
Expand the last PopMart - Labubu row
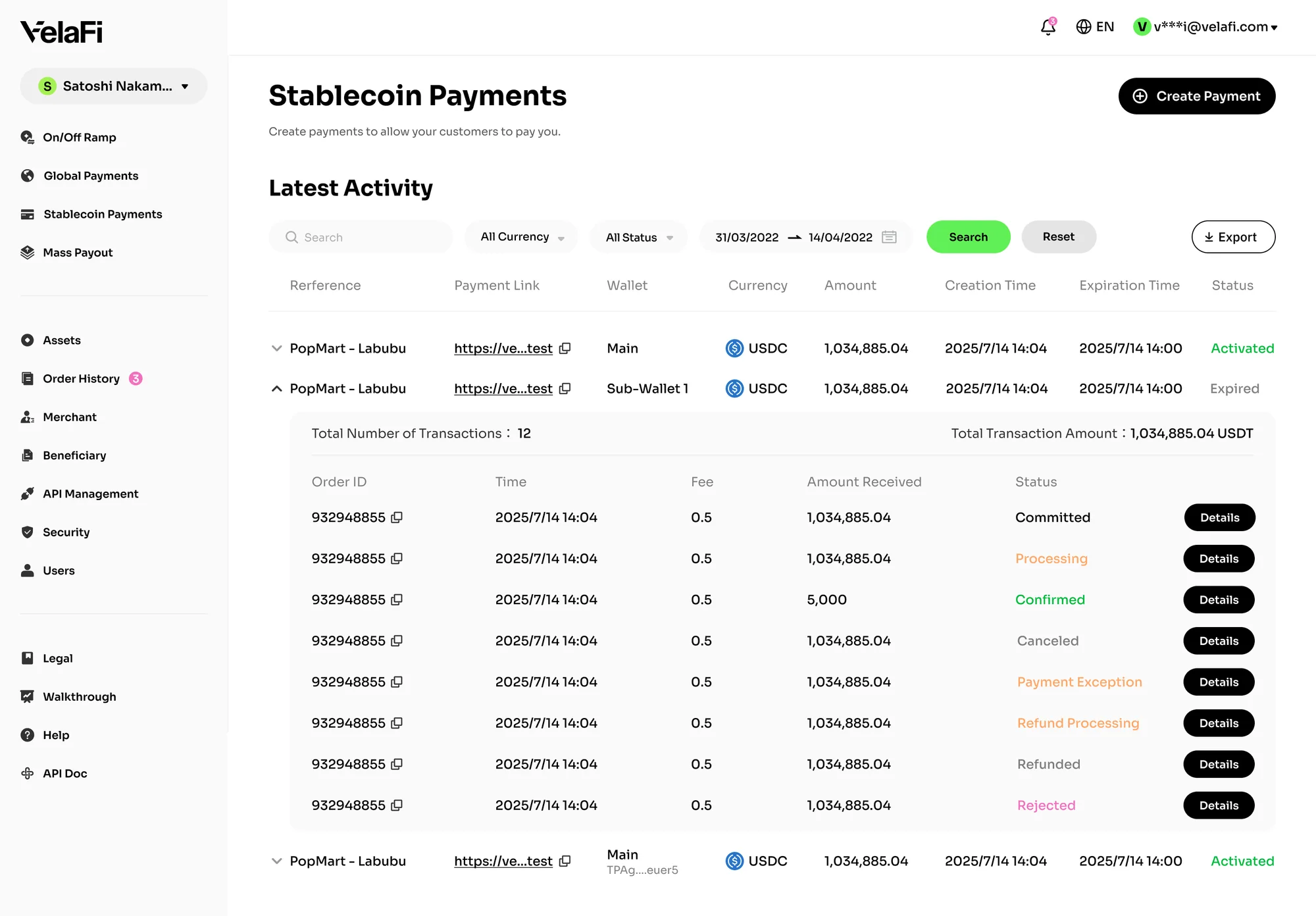pos(276,861)
